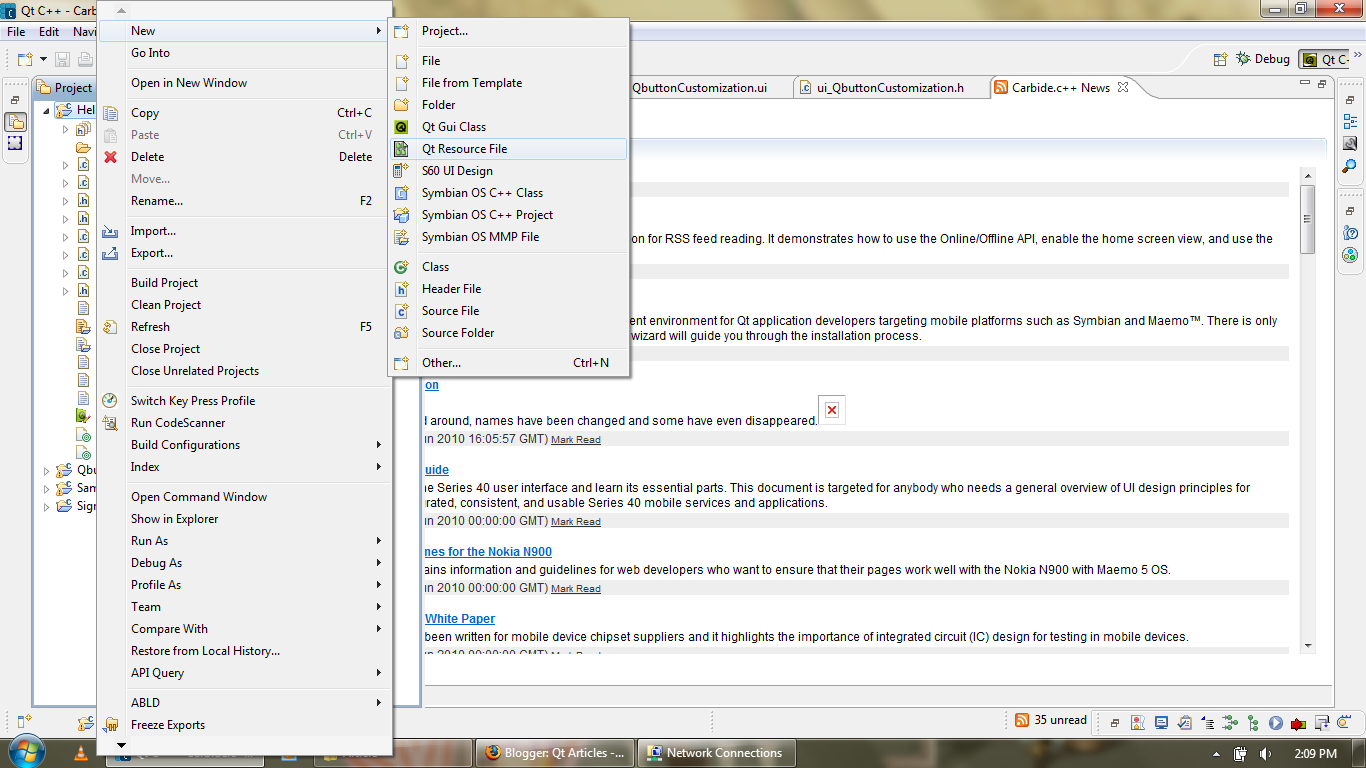Open the Blogger Qt Articles taskbar button
Screen dimensions: 1366x768
pyautogui.click(x=553, y=752)
